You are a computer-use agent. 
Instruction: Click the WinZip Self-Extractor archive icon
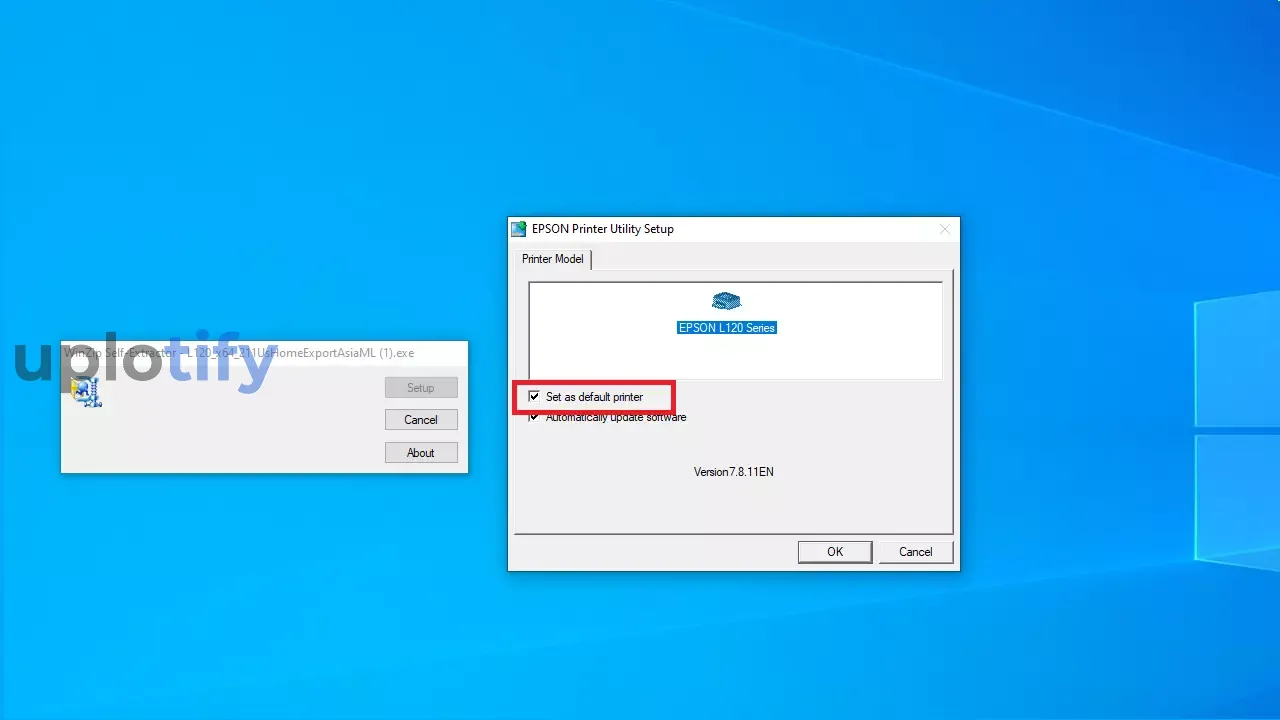click(87, 392)
